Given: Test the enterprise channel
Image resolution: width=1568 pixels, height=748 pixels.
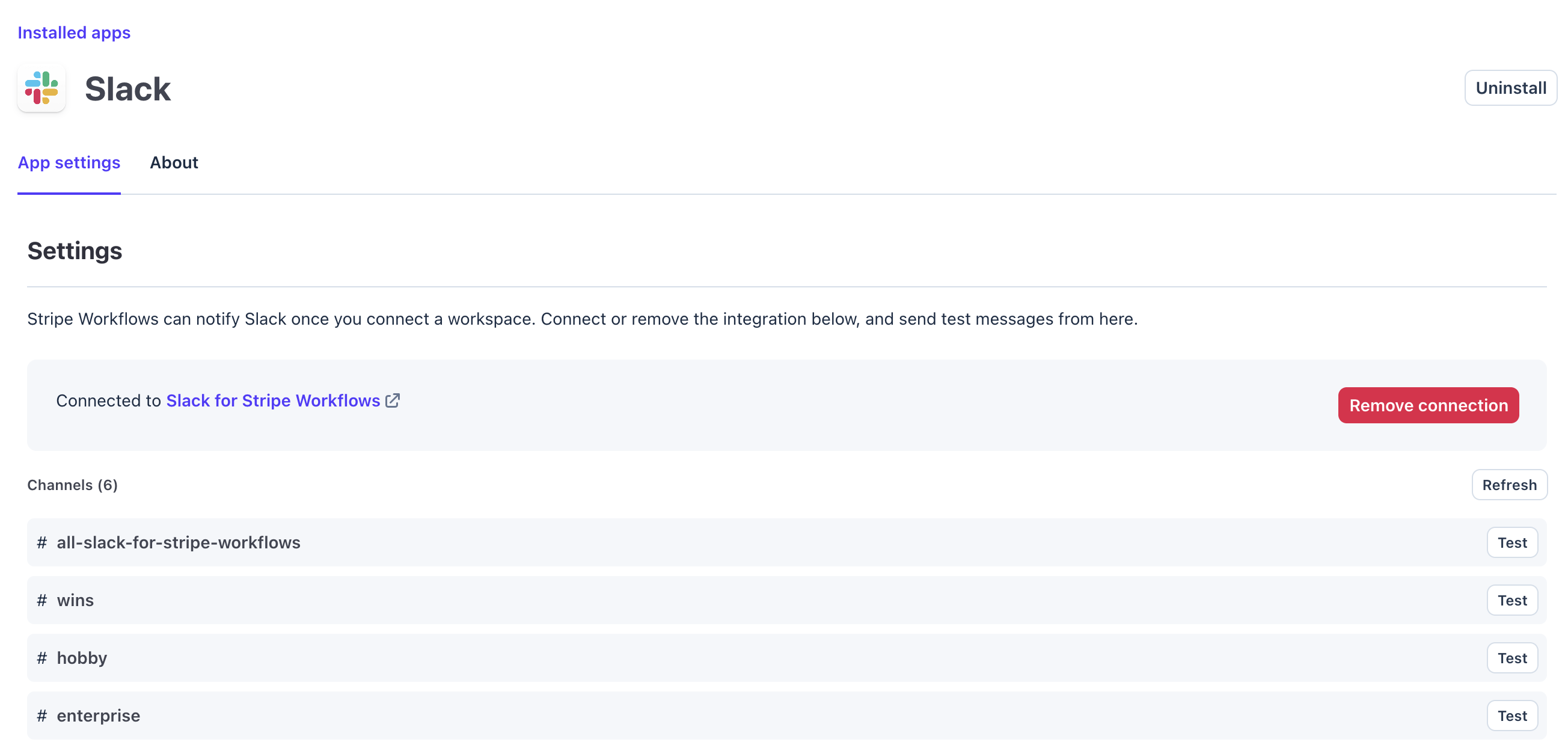Looking at the screenshot, I should [x=1512, y=716].
